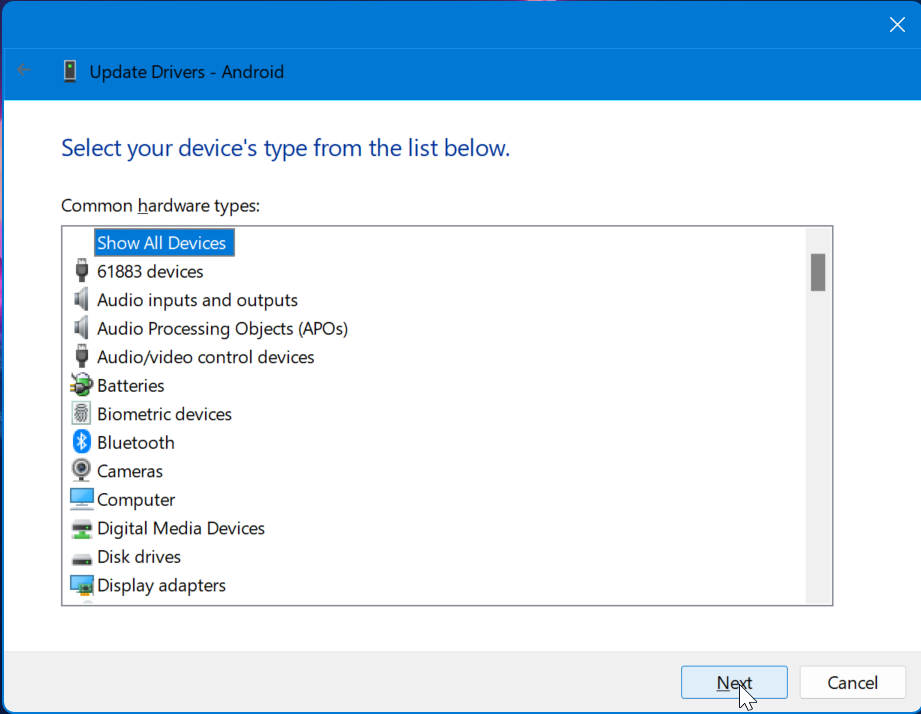Click the Cancel button
The image size is (921, 714).
pyautogui.click(x=852, y=682)
